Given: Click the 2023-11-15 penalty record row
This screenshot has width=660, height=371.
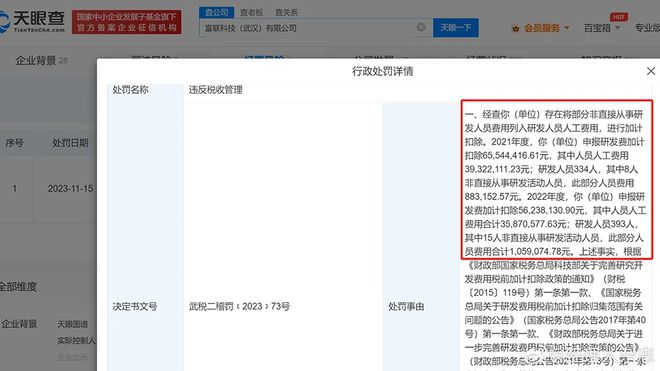Looking at the screenshot, I should [48, 189].
